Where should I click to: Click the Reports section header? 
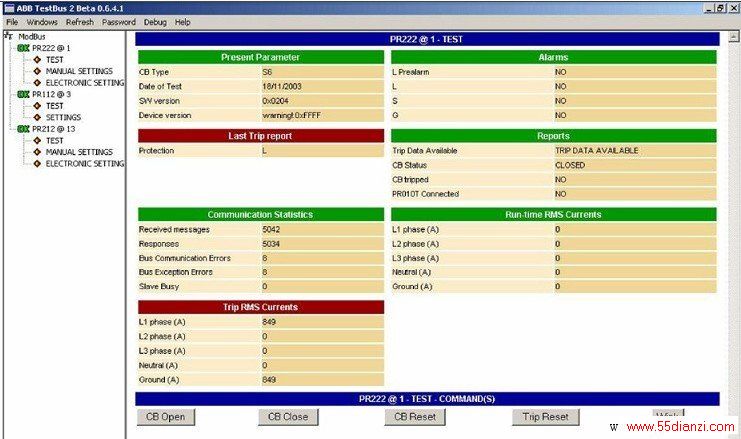(553, 136)
